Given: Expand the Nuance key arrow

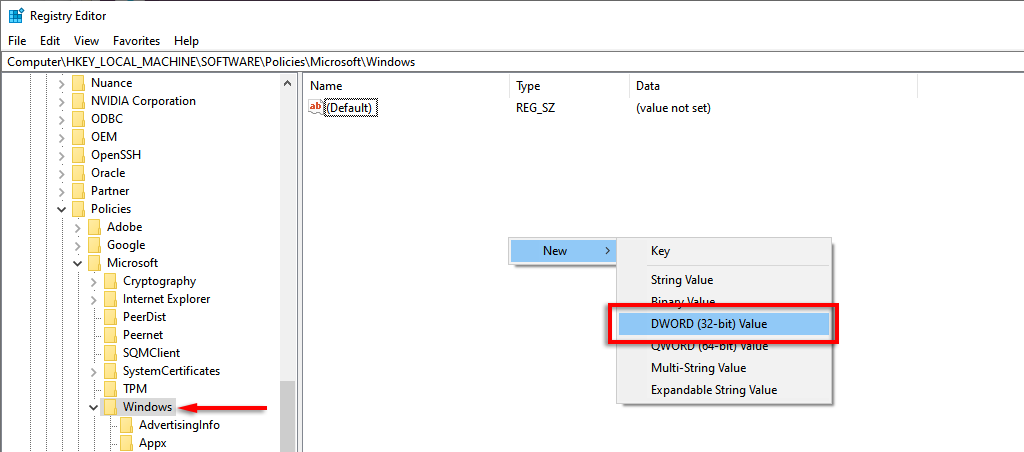Looking at the screenshot, I should pos(62,83).
